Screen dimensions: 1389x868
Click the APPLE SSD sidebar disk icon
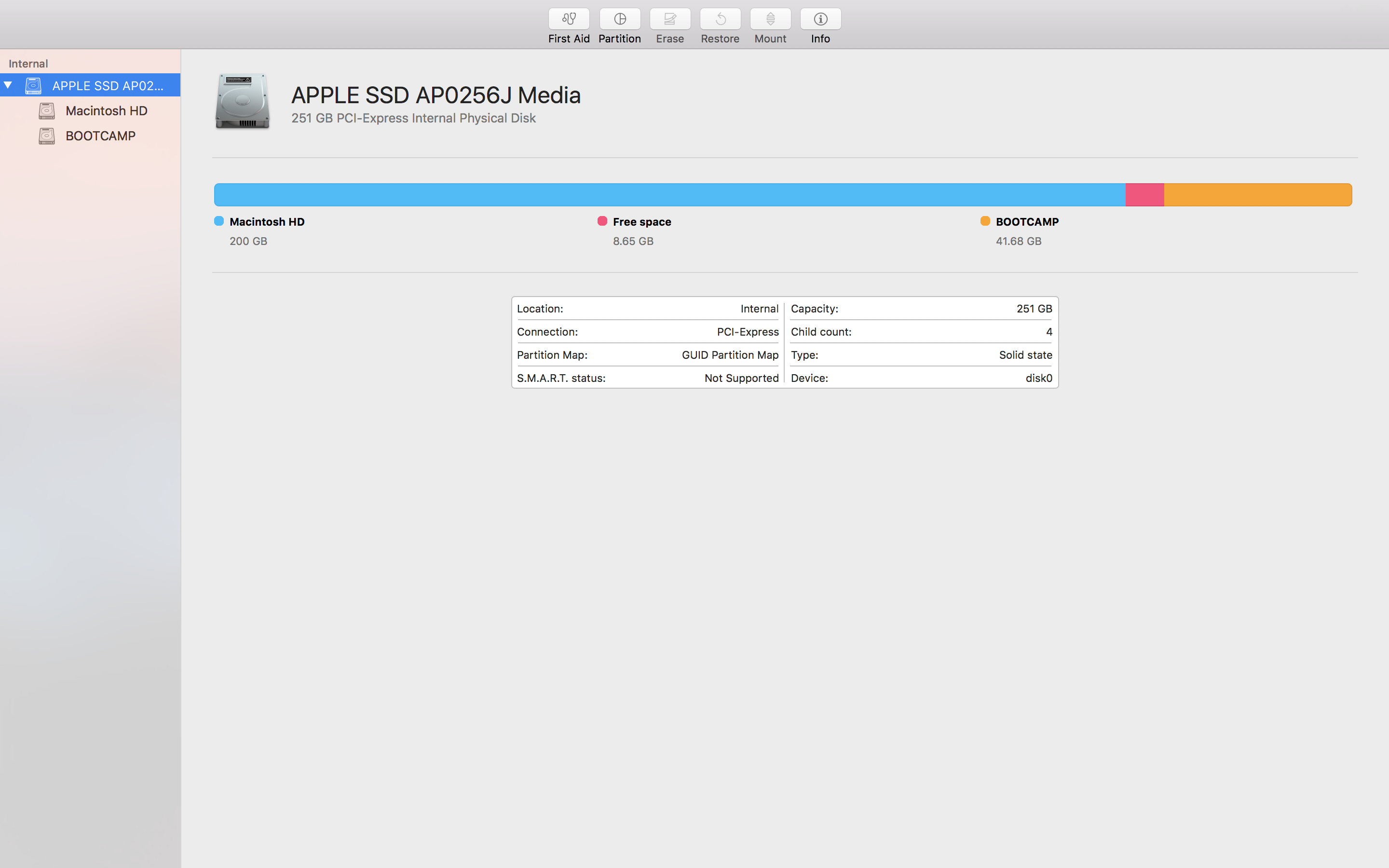(x=33, y=85)
